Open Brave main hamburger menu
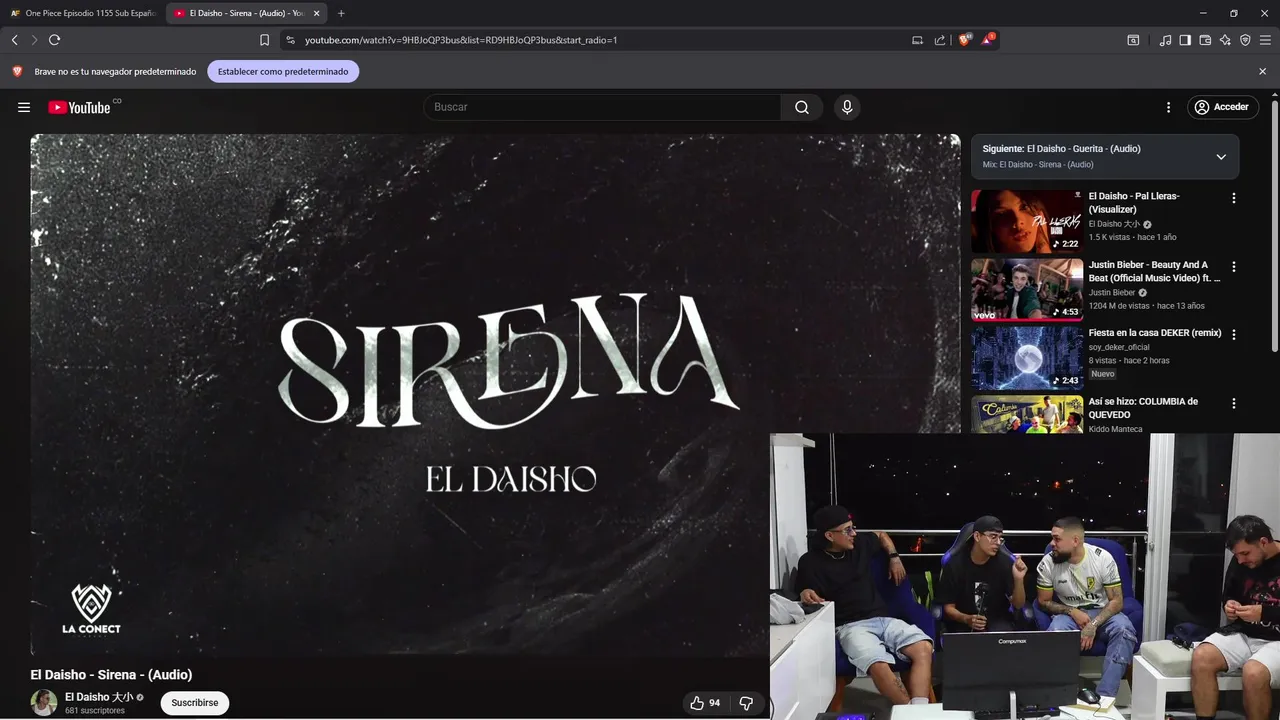 1265,40
